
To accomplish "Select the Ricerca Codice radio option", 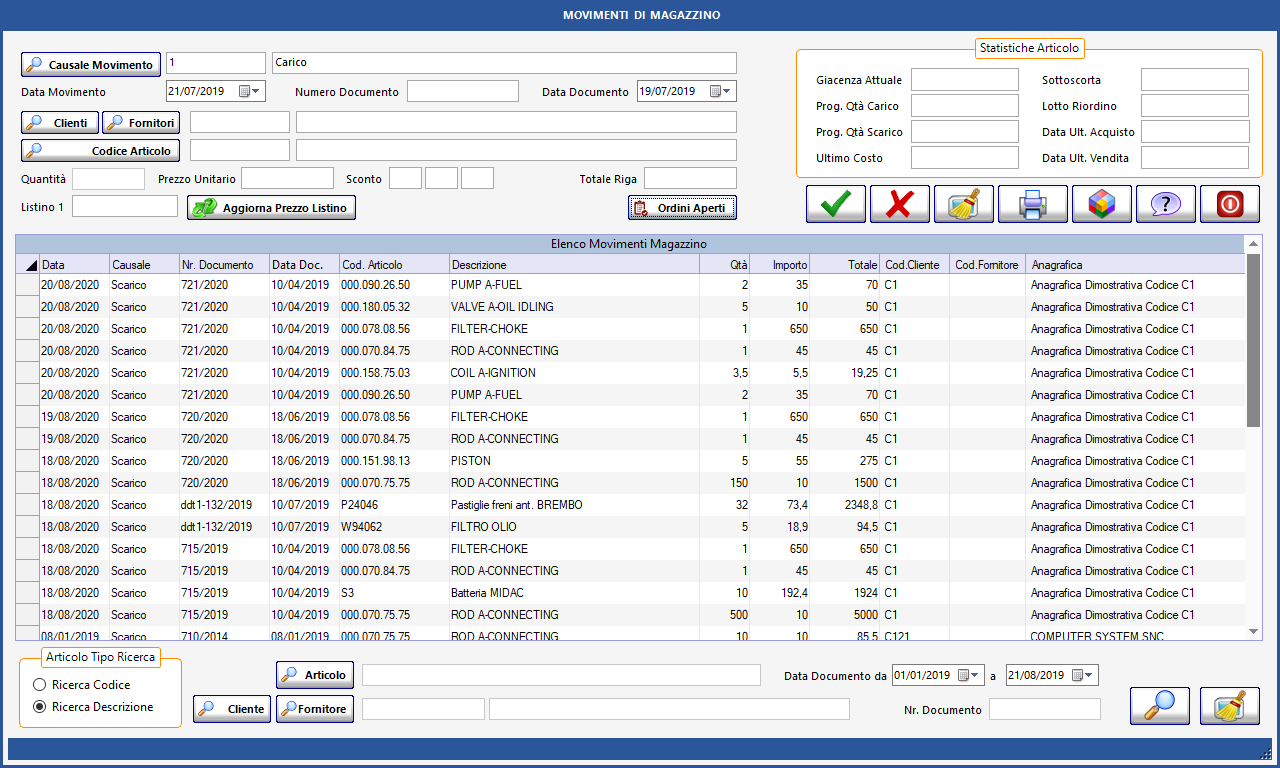I will (40, 685).
